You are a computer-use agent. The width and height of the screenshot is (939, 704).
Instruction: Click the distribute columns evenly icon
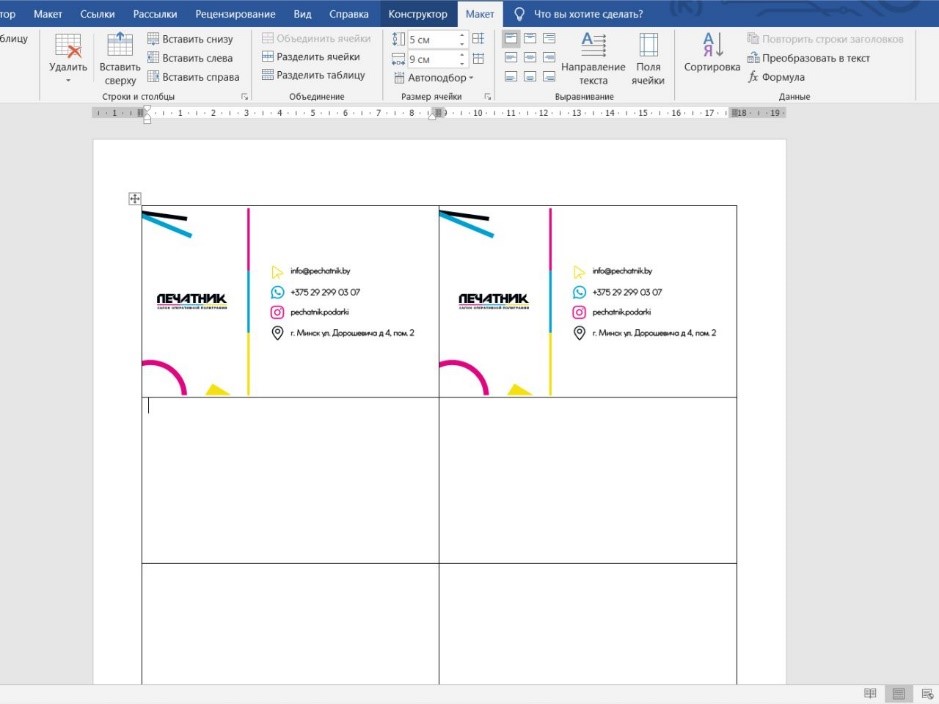pos(478,59)
